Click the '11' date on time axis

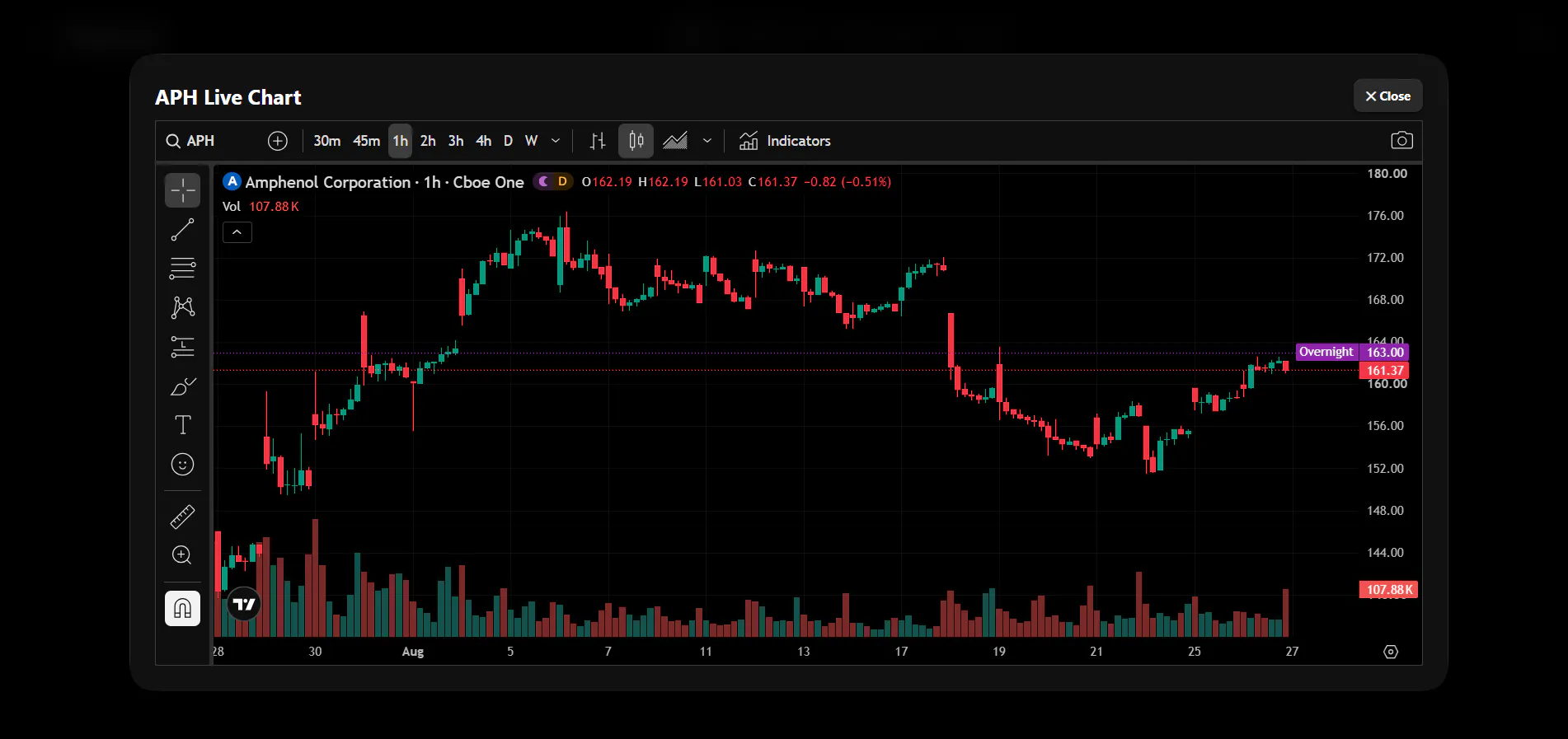[x=706, y=652]
